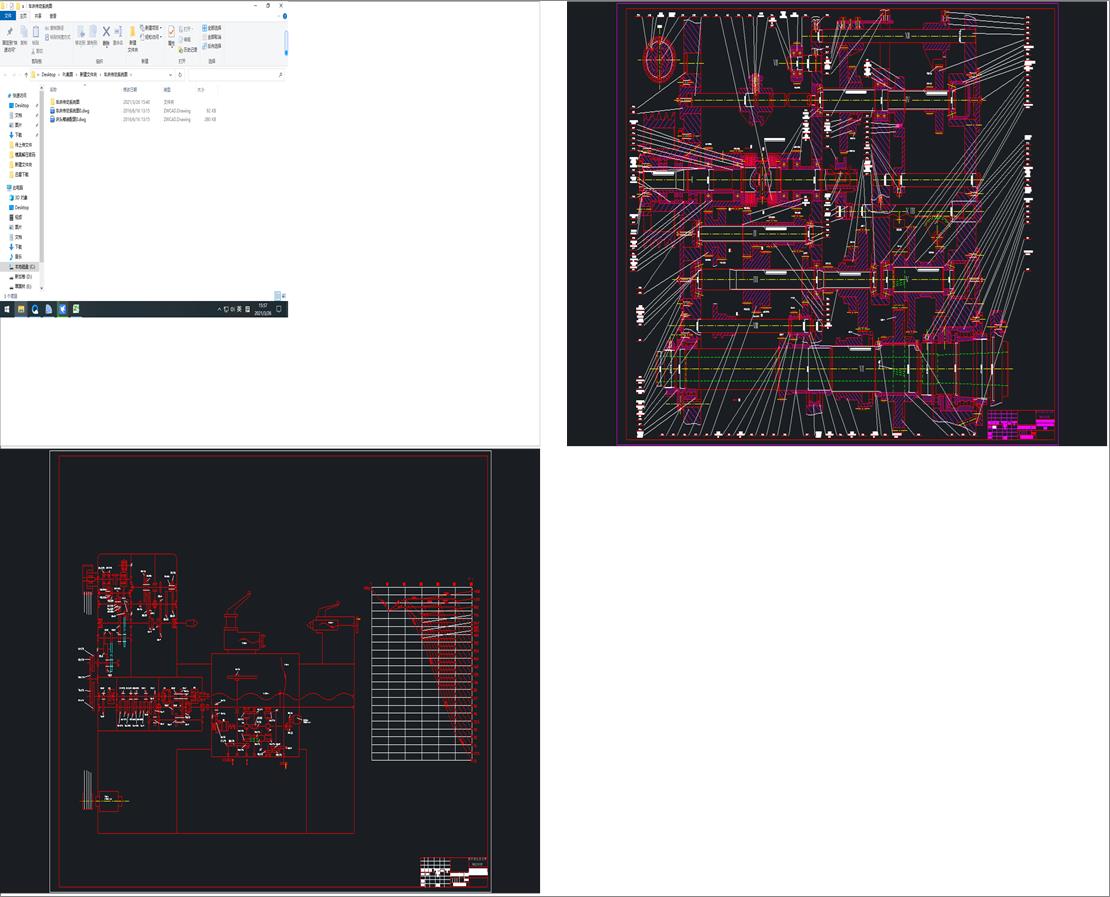Open the Open dropdown in the ribbon
This screenshot has width=1110, height=897.
186,29
